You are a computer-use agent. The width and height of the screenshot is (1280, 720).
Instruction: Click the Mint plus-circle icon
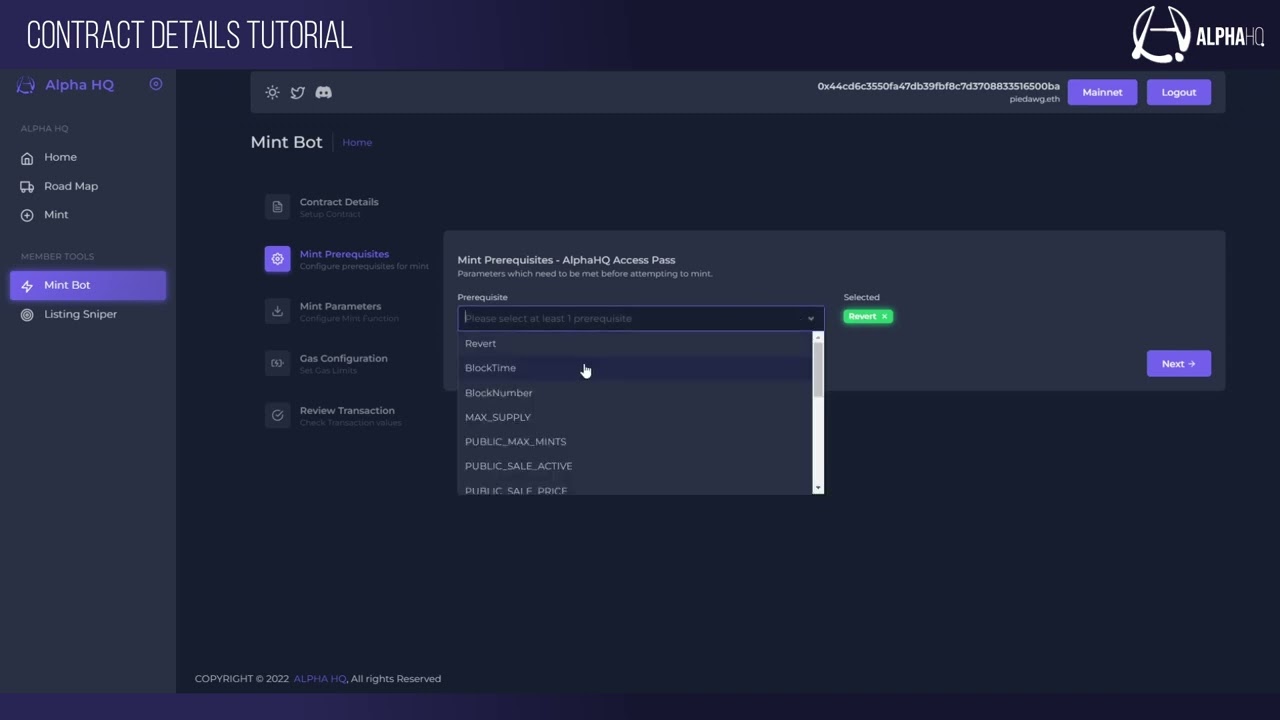27,215
